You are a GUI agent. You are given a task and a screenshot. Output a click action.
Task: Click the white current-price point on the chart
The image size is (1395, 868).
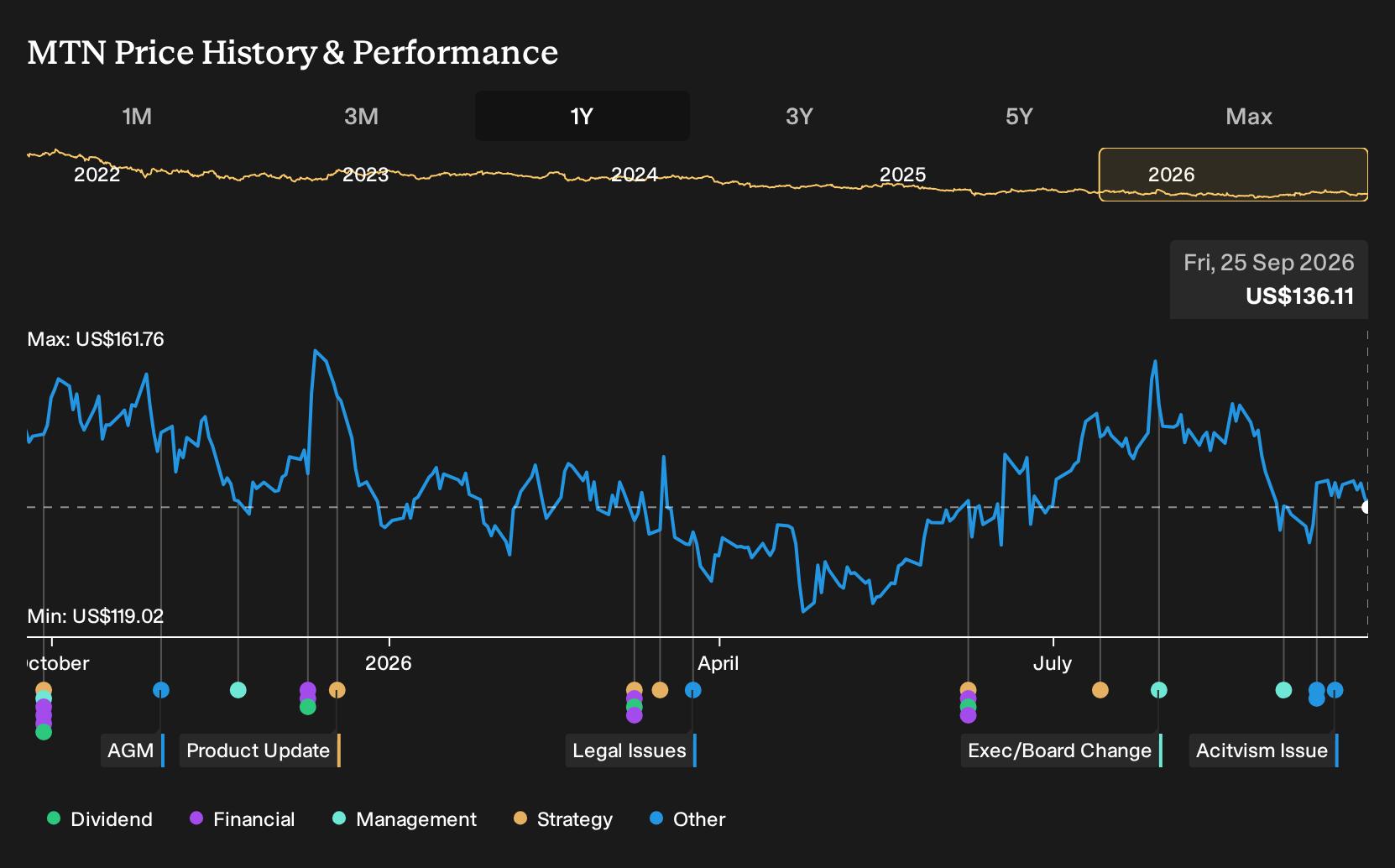tap(1366, 507)
